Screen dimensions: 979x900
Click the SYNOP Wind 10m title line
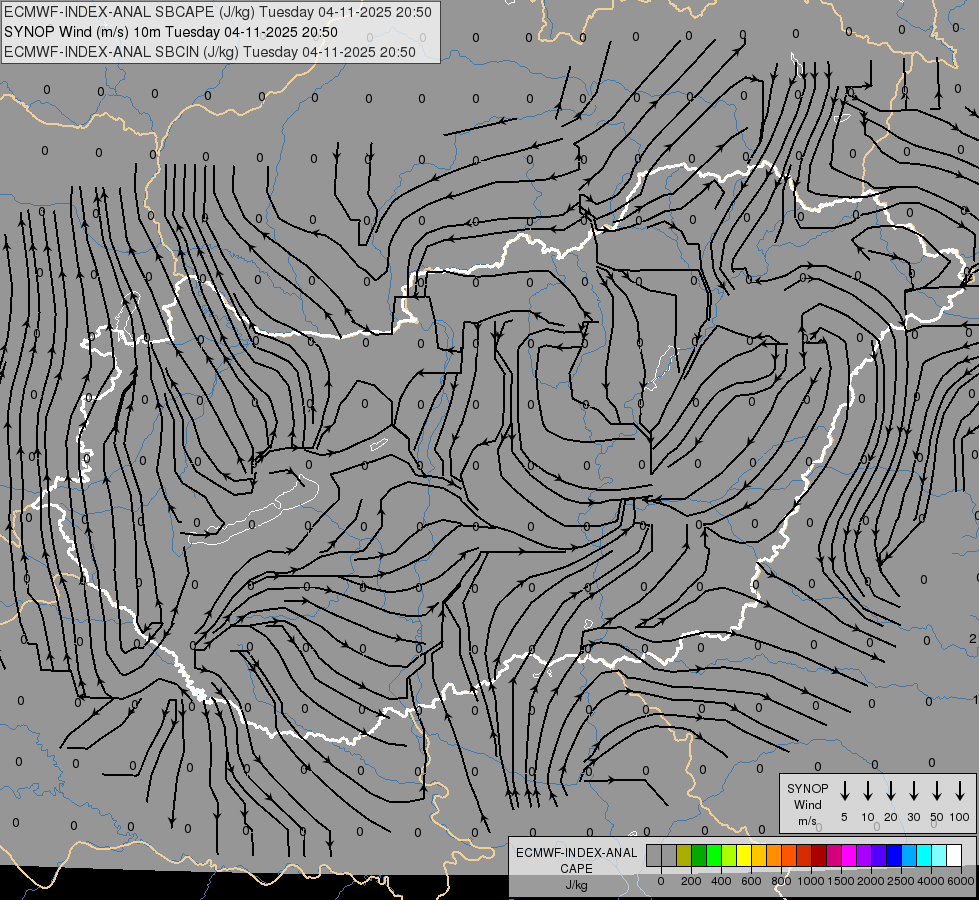point(171,32)
